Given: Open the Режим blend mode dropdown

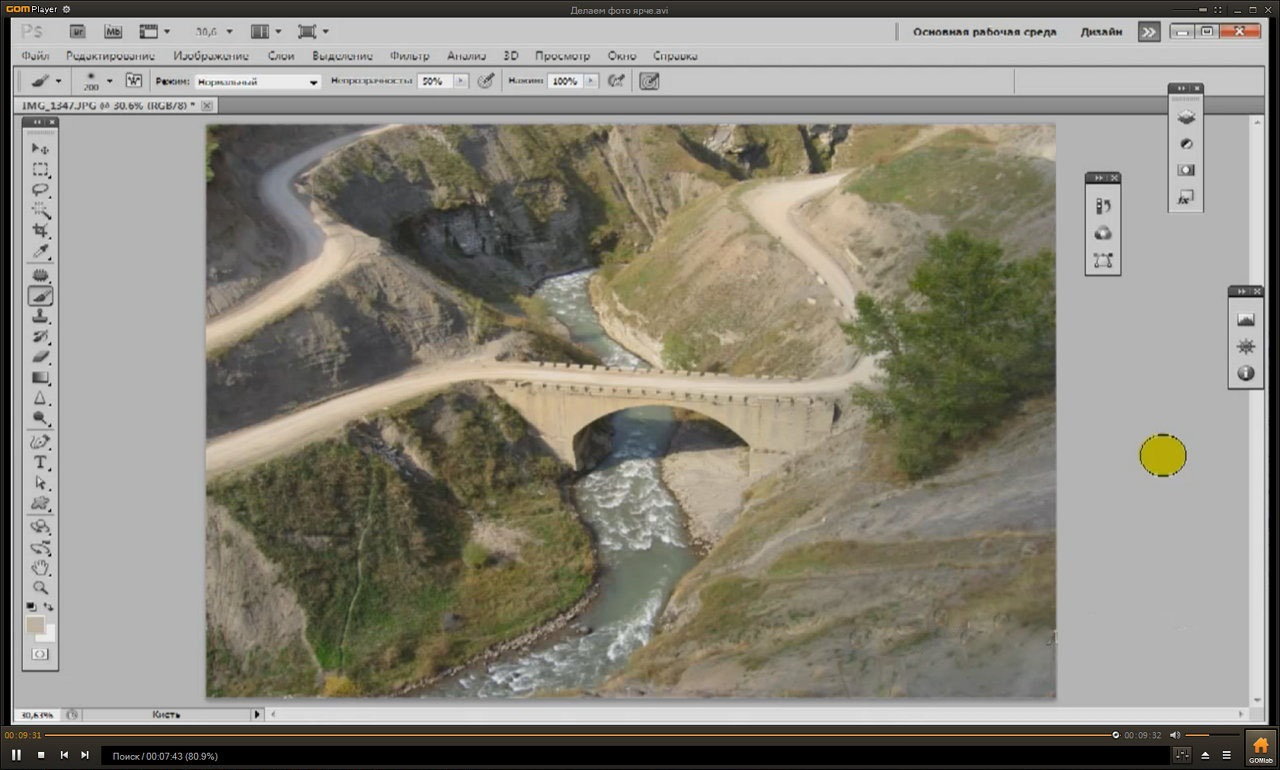Looking at the screenshot, I should (257, 82).
